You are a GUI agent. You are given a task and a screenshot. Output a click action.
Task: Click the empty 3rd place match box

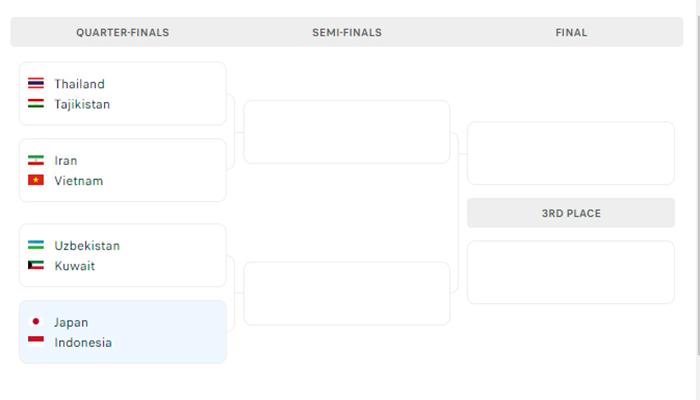(x=571, y=272)
